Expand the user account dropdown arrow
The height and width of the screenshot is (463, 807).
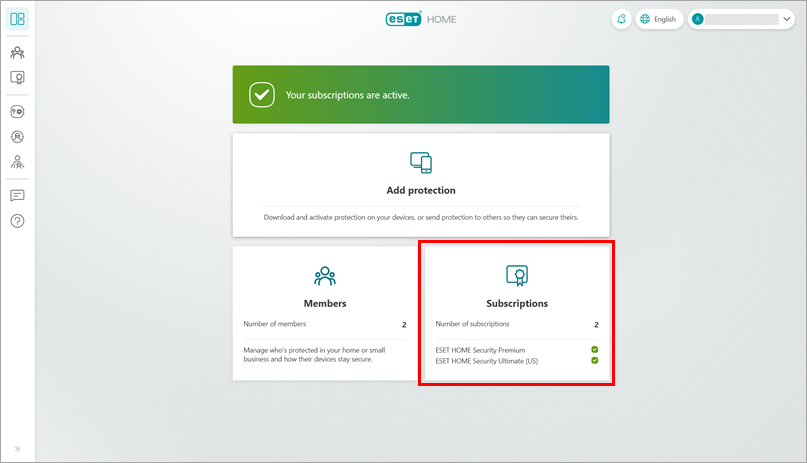pyautogui.click(x=787, y=19)
